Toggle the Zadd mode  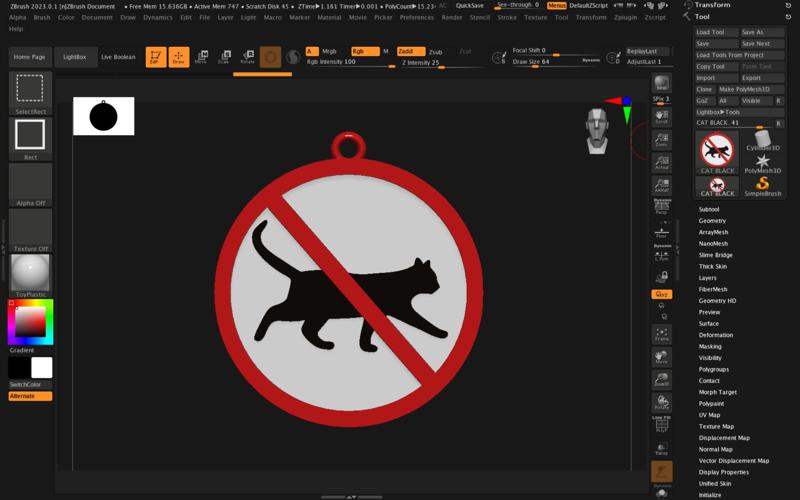409,51
